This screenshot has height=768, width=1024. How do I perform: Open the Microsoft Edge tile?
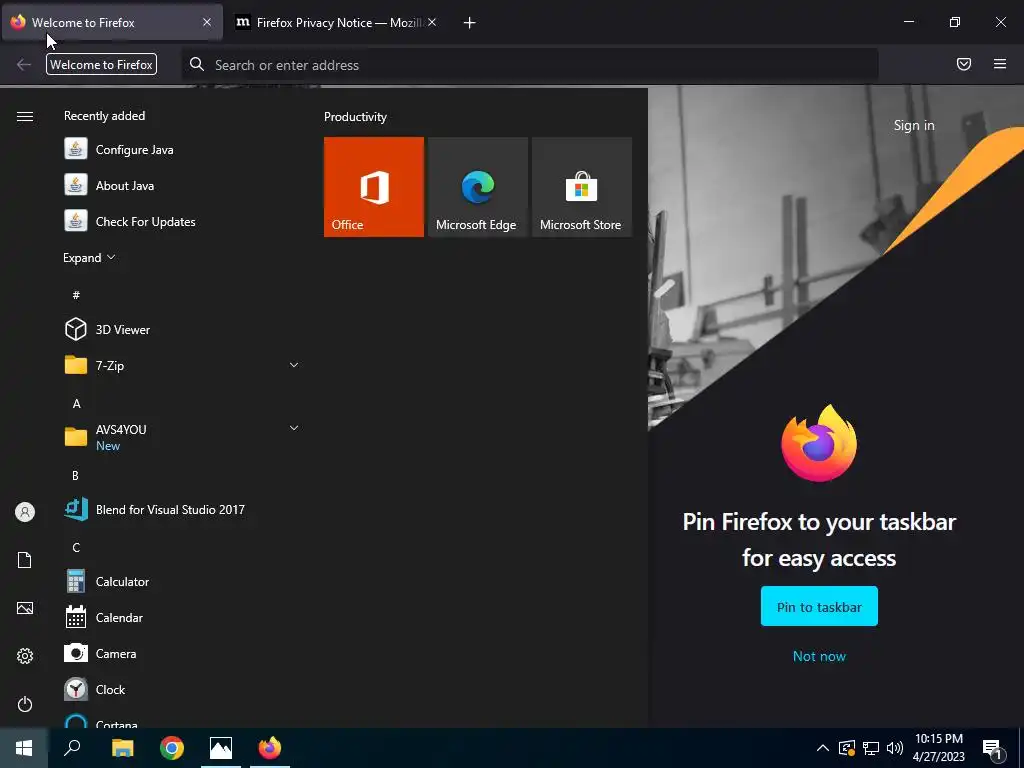[477, 187]
